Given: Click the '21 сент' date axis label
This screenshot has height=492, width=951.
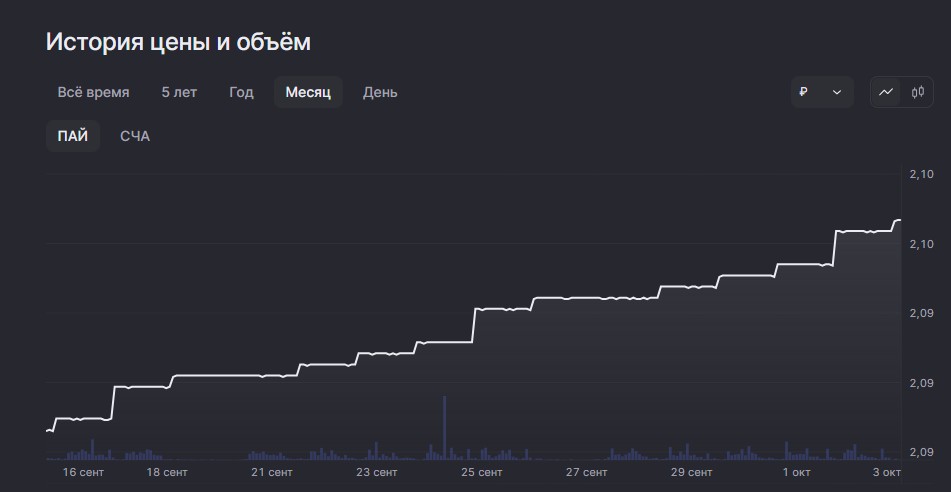Looking at the screenshot, I should click(x=272, y=472).
